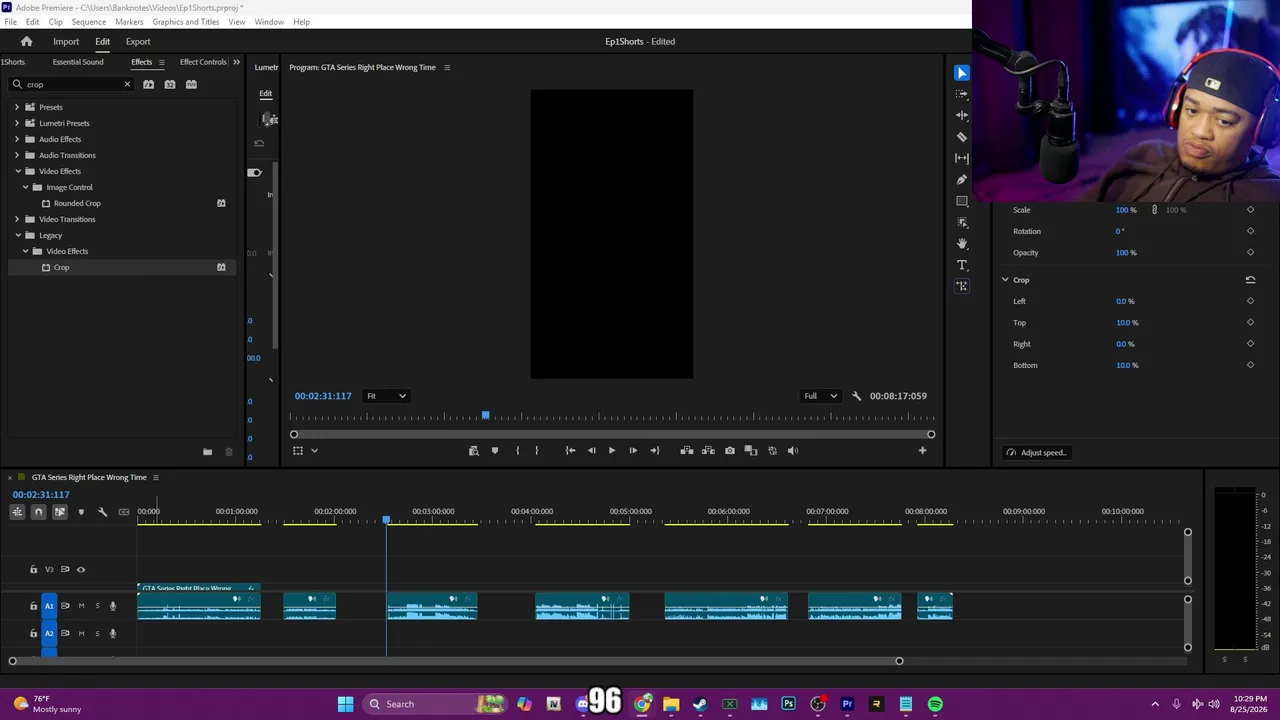
Task: Open Windows Start menu
Action: point(345,704)
